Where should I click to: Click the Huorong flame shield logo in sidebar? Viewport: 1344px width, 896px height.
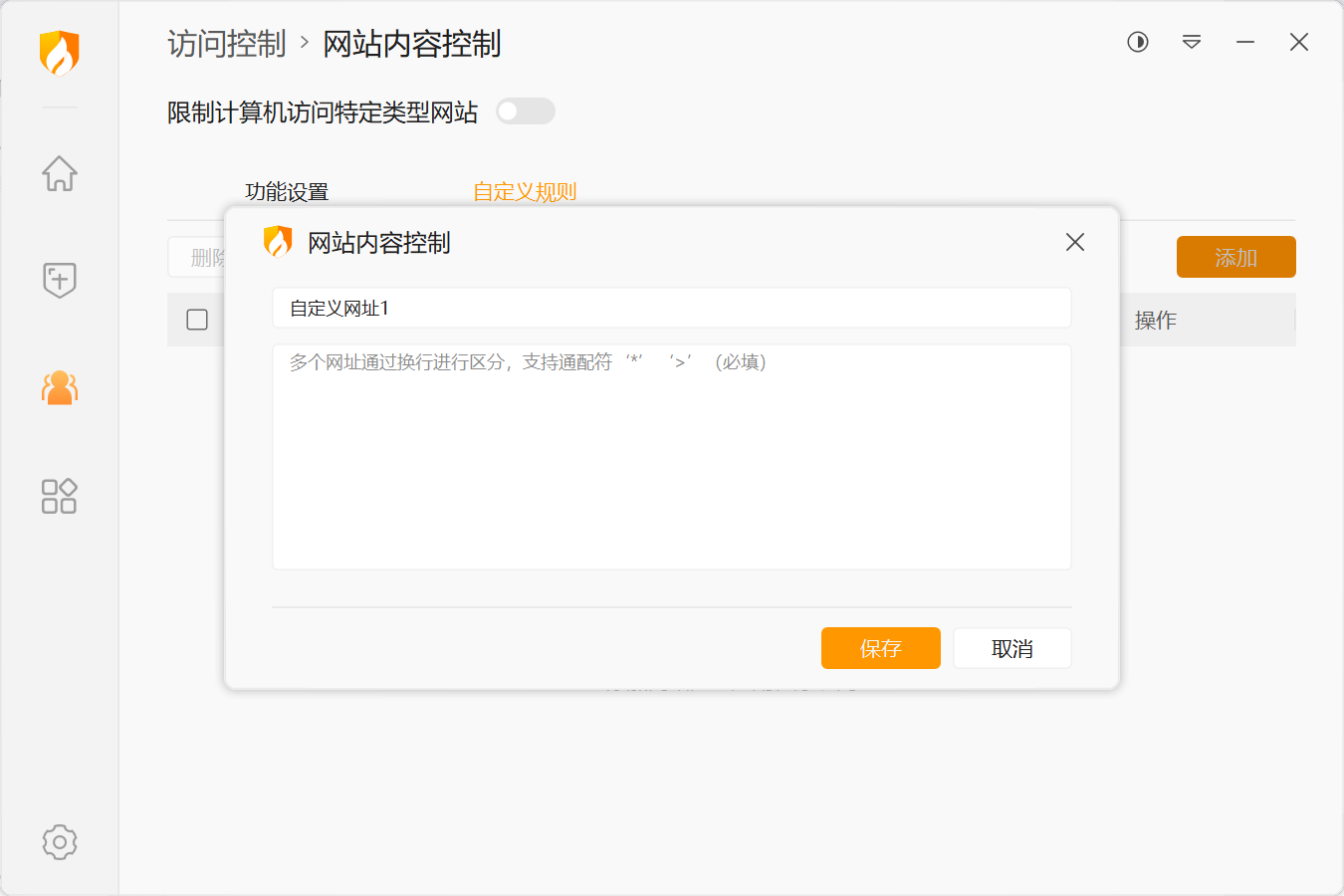[x=60, y=53]
